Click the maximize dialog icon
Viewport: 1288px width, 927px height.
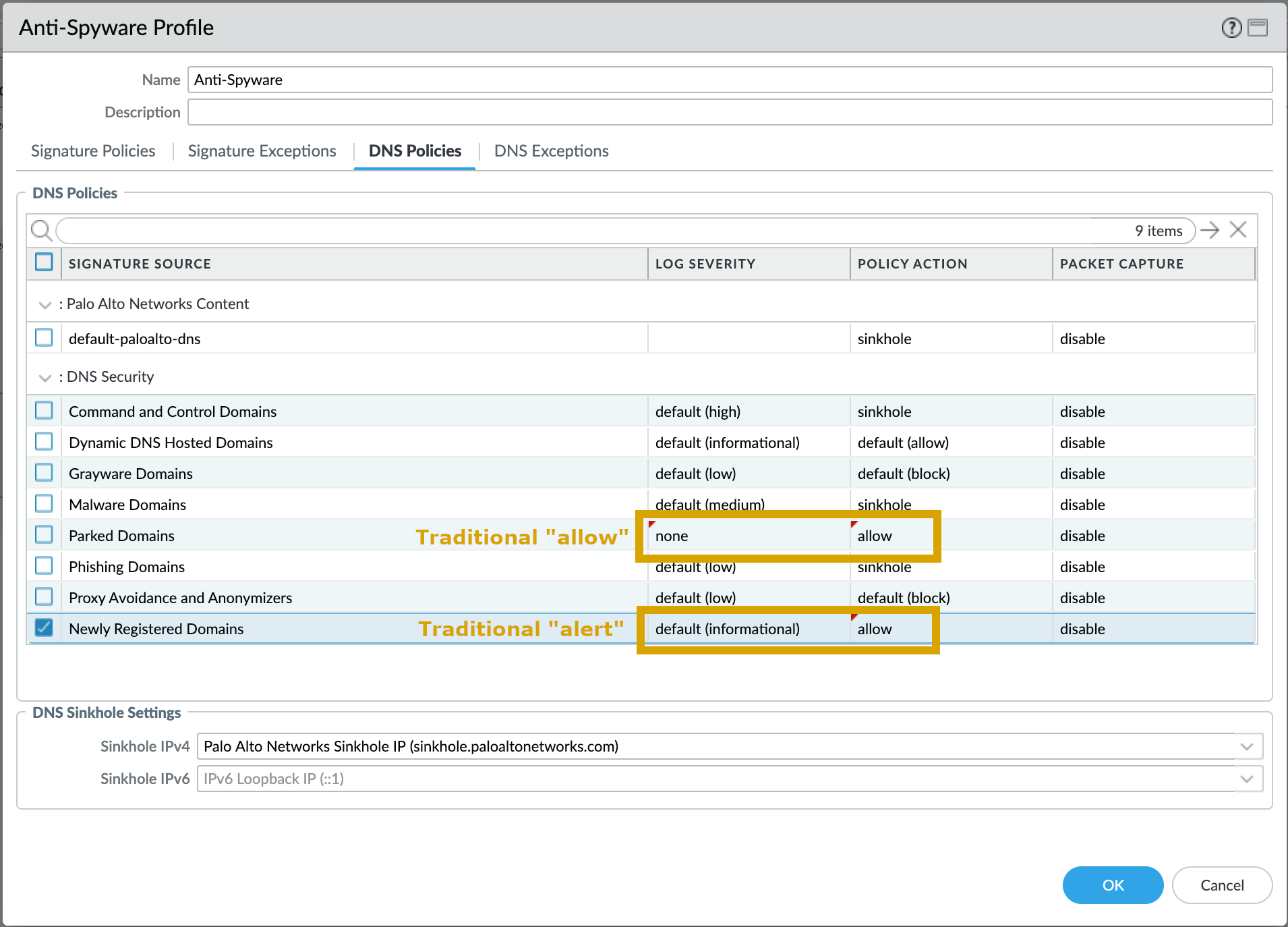(x=1258, y=28)
